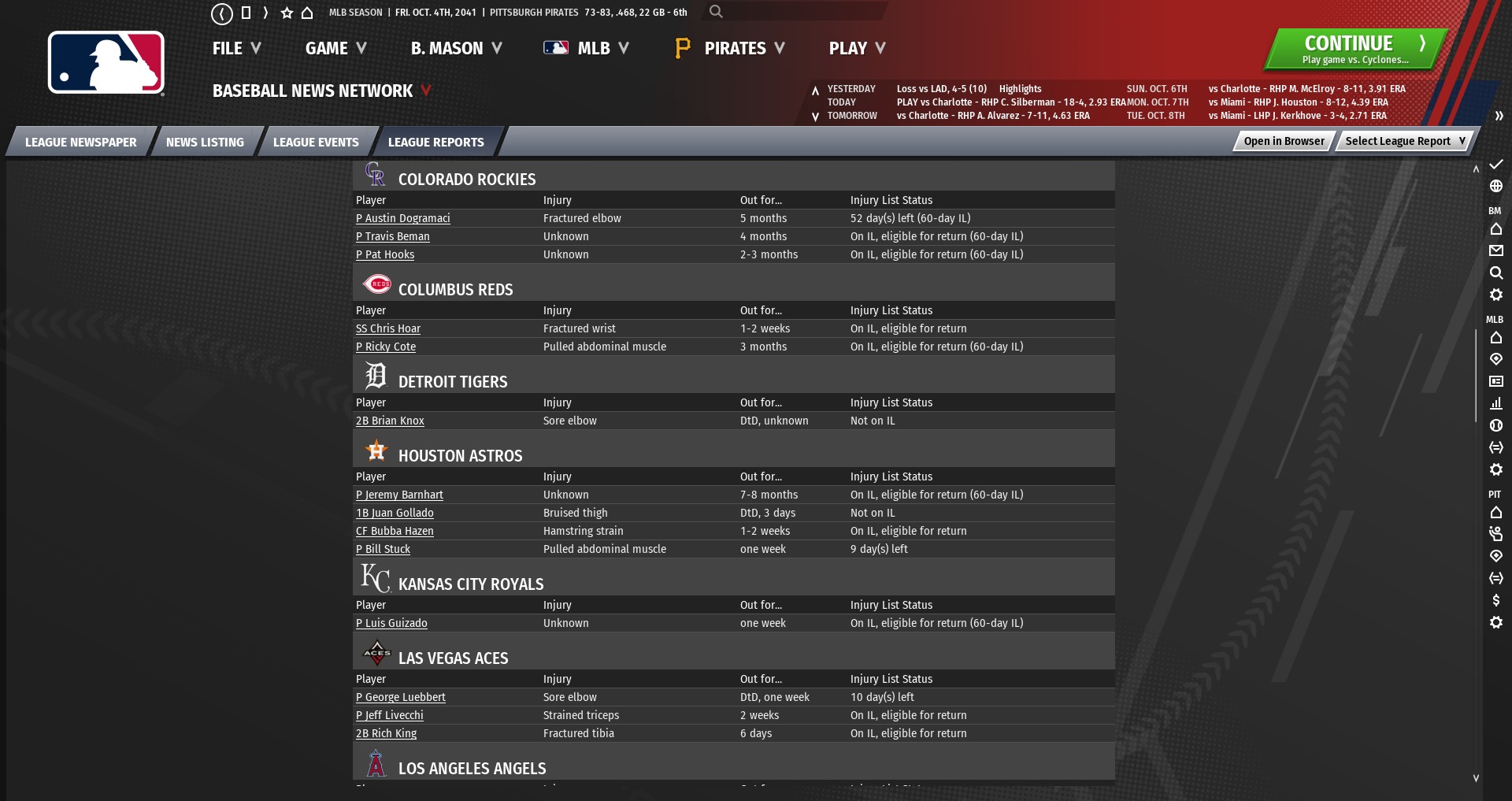Go forward with the top forward arrow
Screen dimensions: 1512x801
click(265, 13)
